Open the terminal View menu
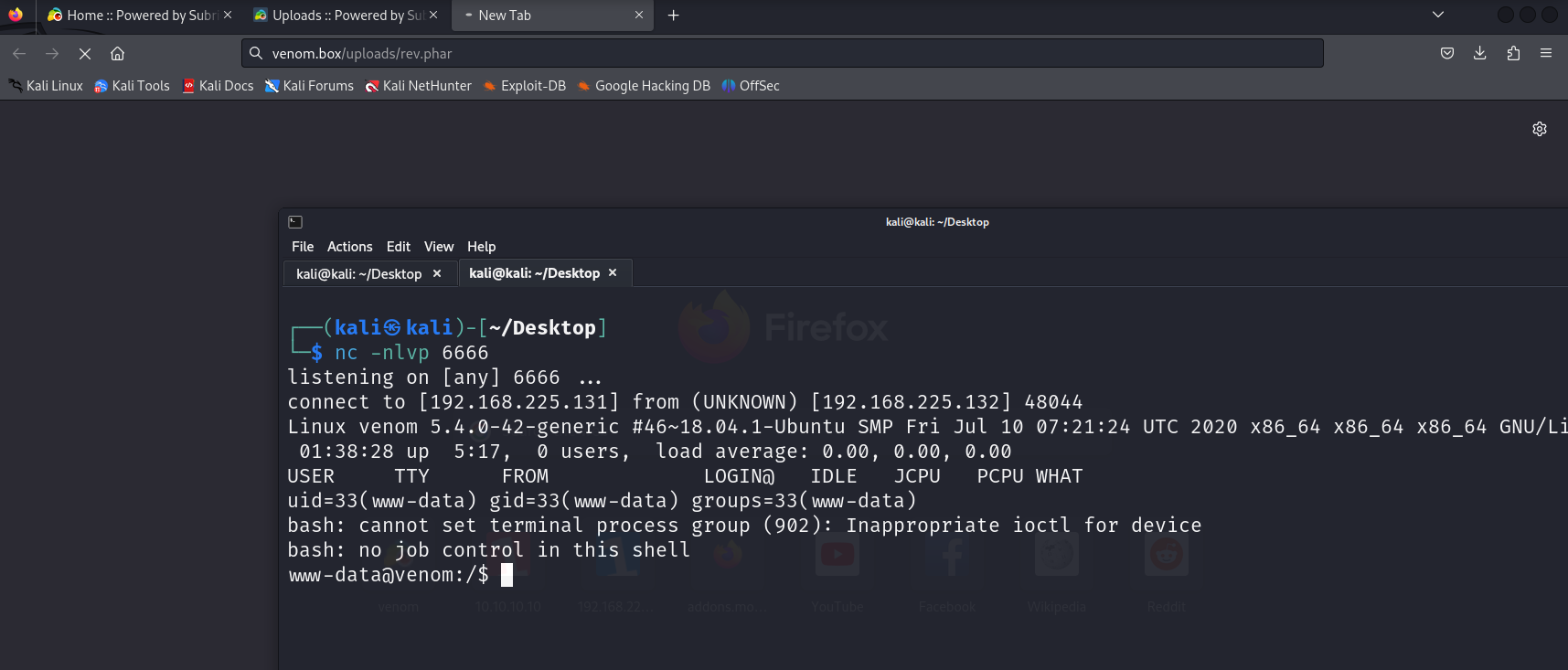 pyautogui.click(x=439, y=247)
